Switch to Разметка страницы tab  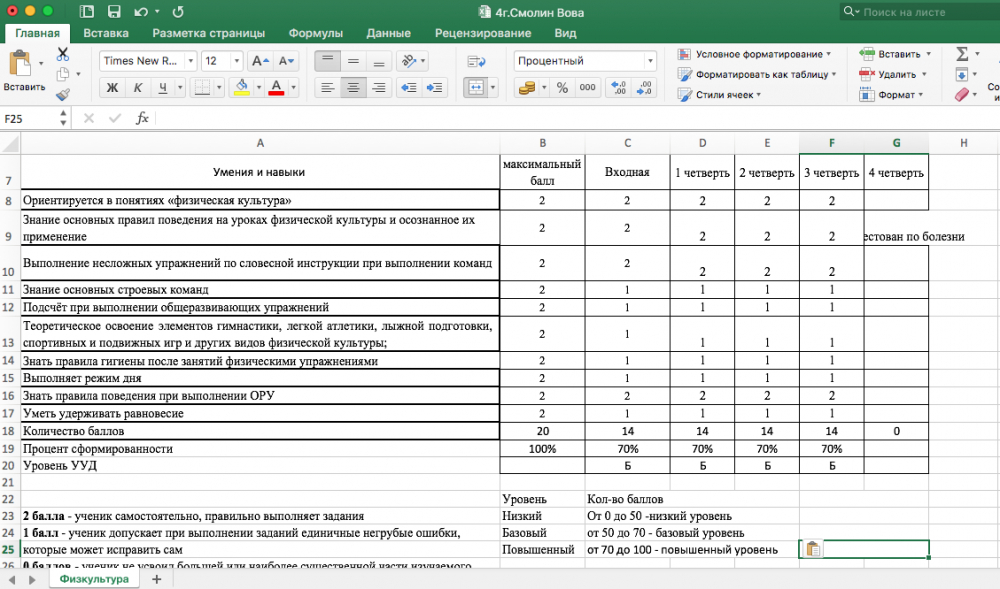[x=209, y=33]
